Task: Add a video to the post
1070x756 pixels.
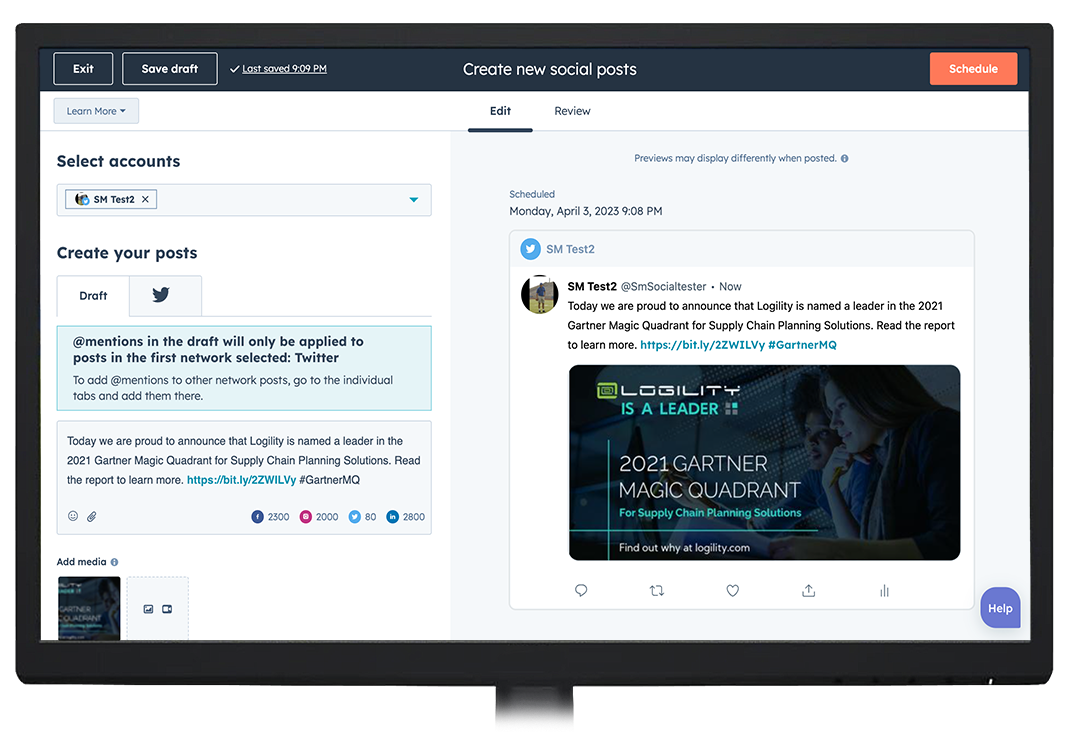Action: [x=167, y=609]
